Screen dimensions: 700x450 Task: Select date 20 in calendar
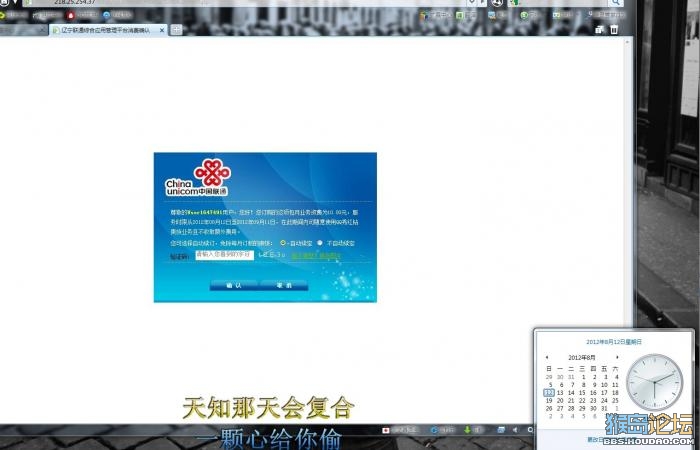pos(560,400)
